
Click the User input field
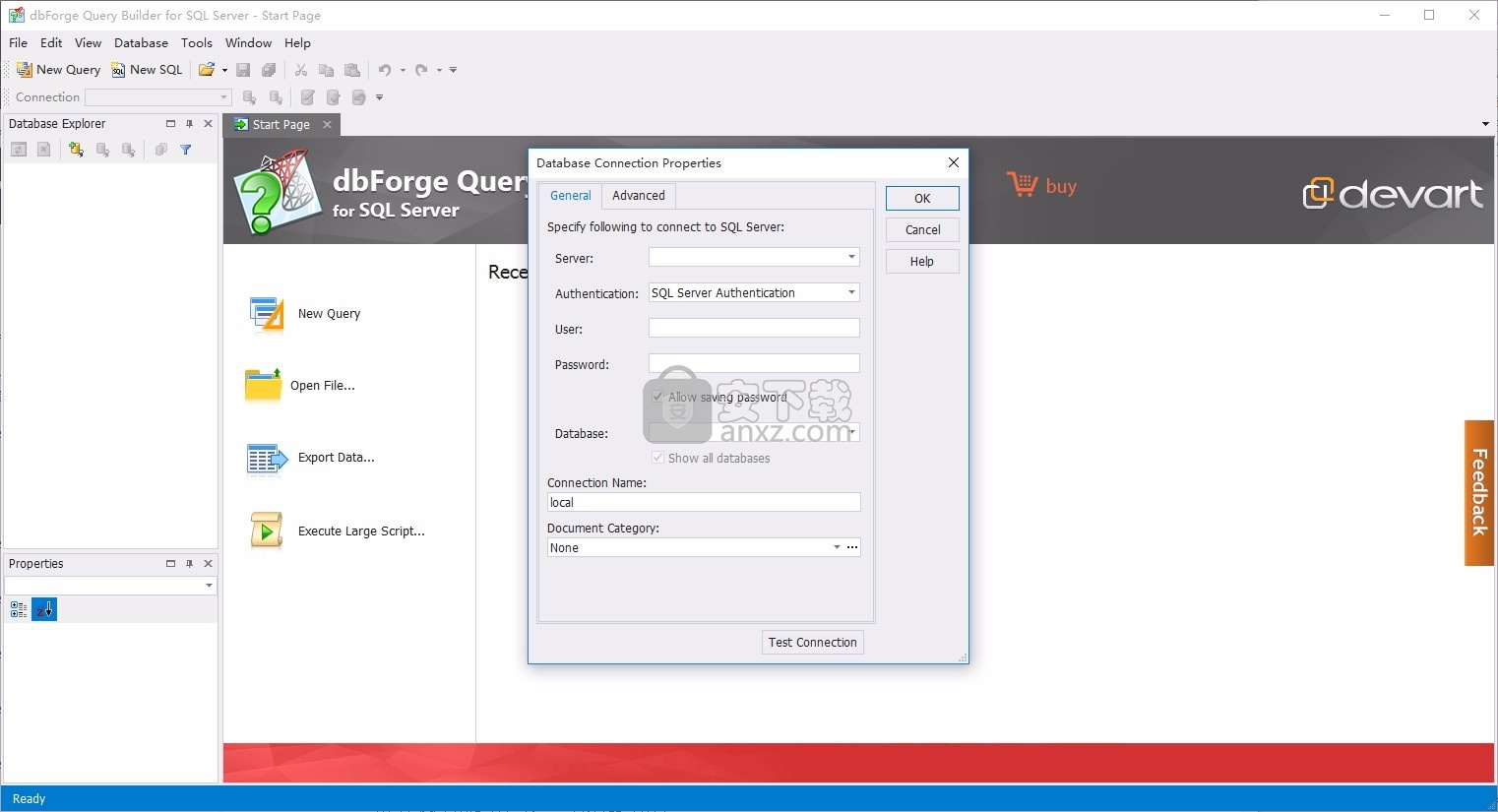click(x=754, y=328)
